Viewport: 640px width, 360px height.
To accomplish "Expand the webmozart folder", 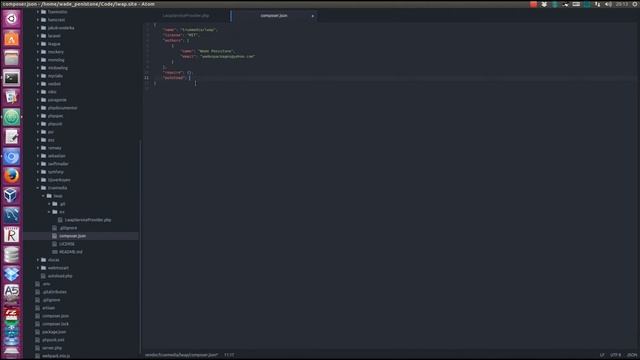I will [x=38, y=268].
